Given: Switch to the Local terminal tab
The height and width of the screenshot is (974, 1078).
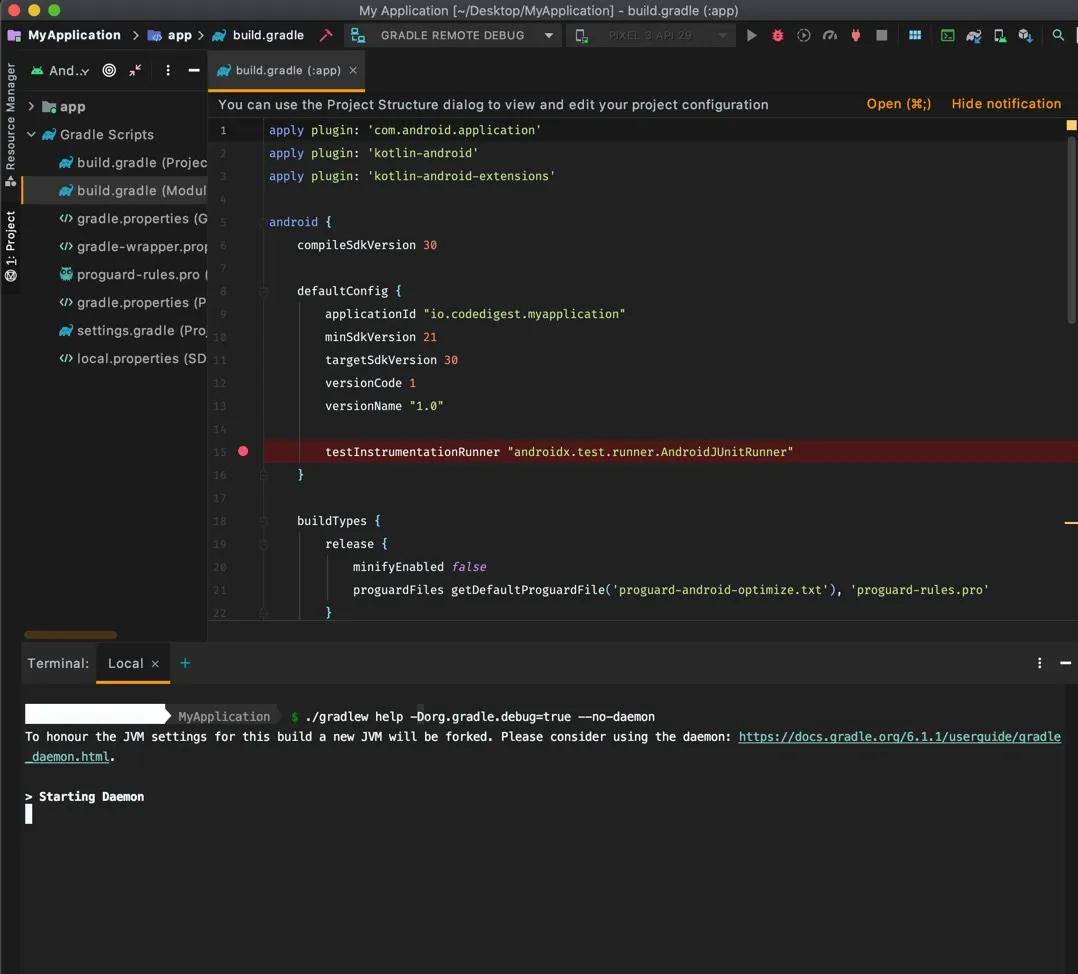Looking at the screenshot, I should point(126,663).
